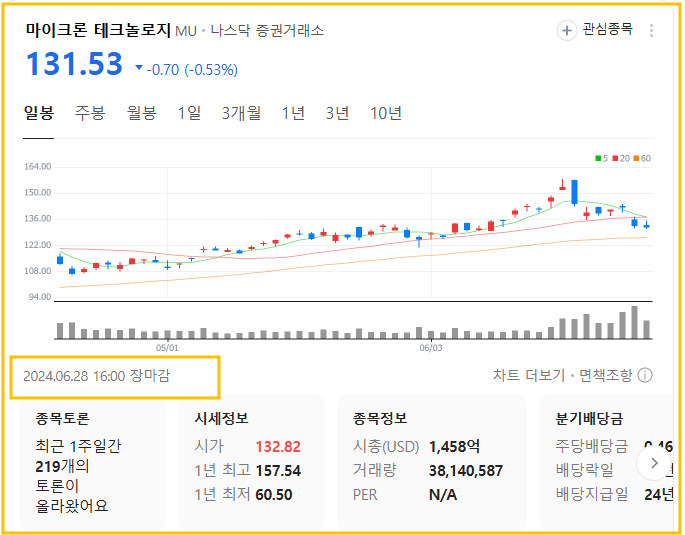Viewport: 685px width, 535px height.
Task: Click the green 5-day moving average legend swatch
Action: pyautogui.click(x=598, y=159)
